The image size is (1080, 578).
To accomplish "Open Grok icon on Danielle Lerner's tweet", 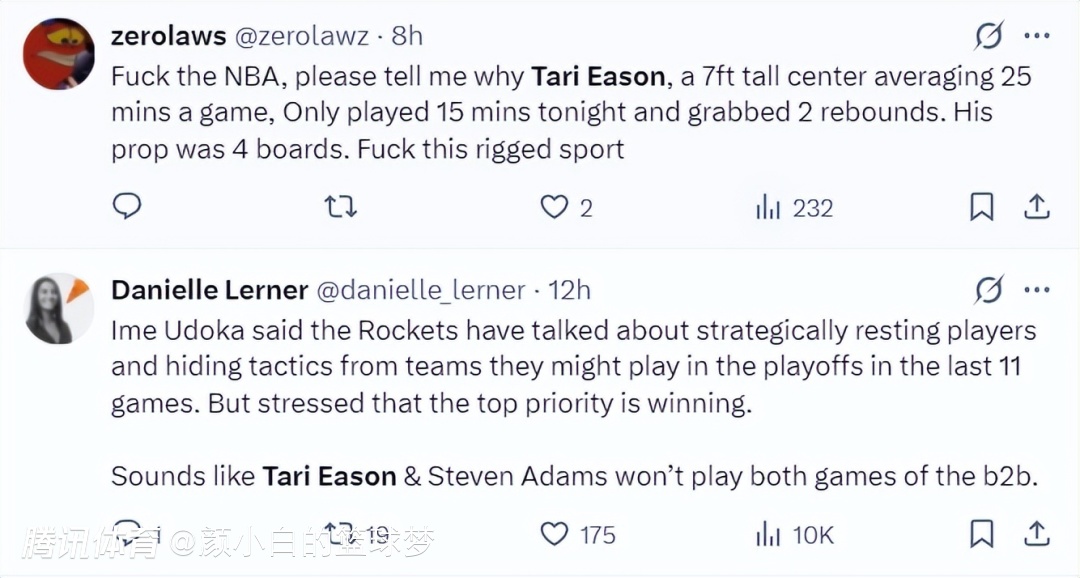I will pyautogui.click(x=988, y=290).
